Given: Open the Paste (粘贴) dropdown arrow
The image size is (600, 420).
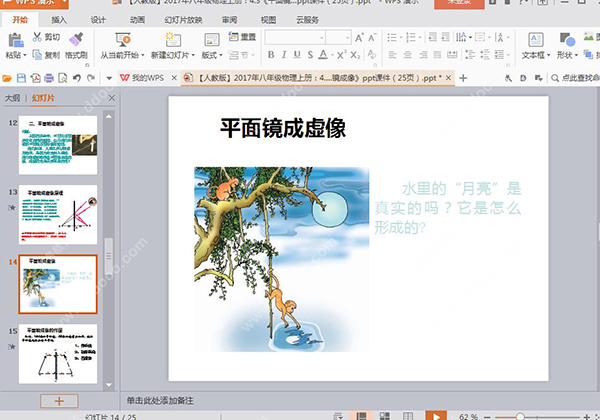Looking at the screenshot, I should click(x=25, y=55).
